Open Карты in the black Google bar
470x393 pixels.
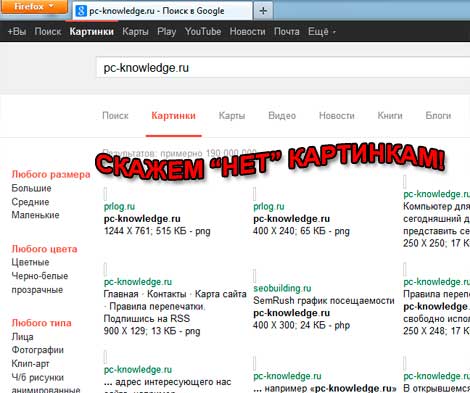[135, 32]
